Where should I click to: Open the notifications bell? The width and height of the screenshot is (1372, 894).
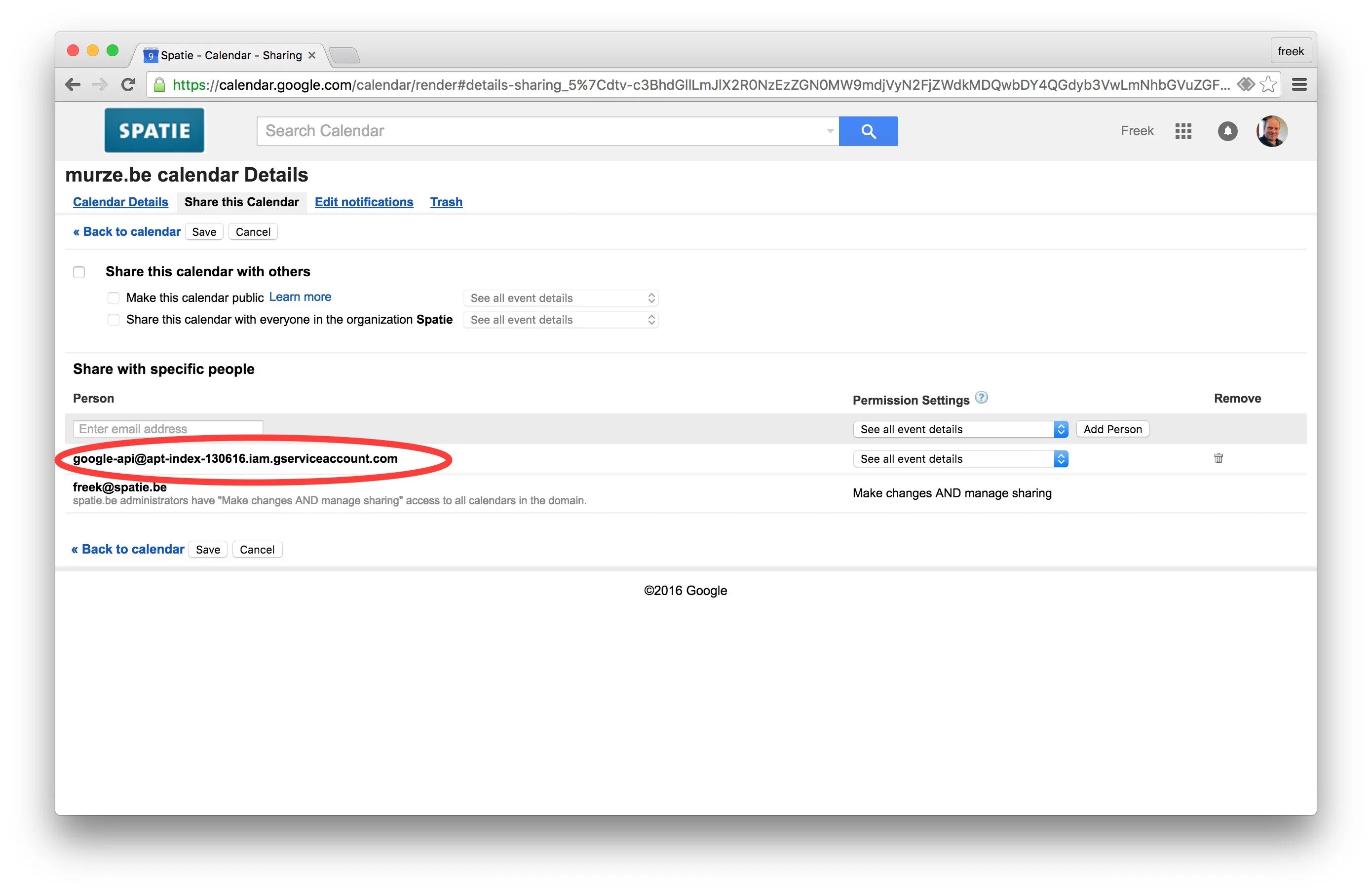[1227, 131]
